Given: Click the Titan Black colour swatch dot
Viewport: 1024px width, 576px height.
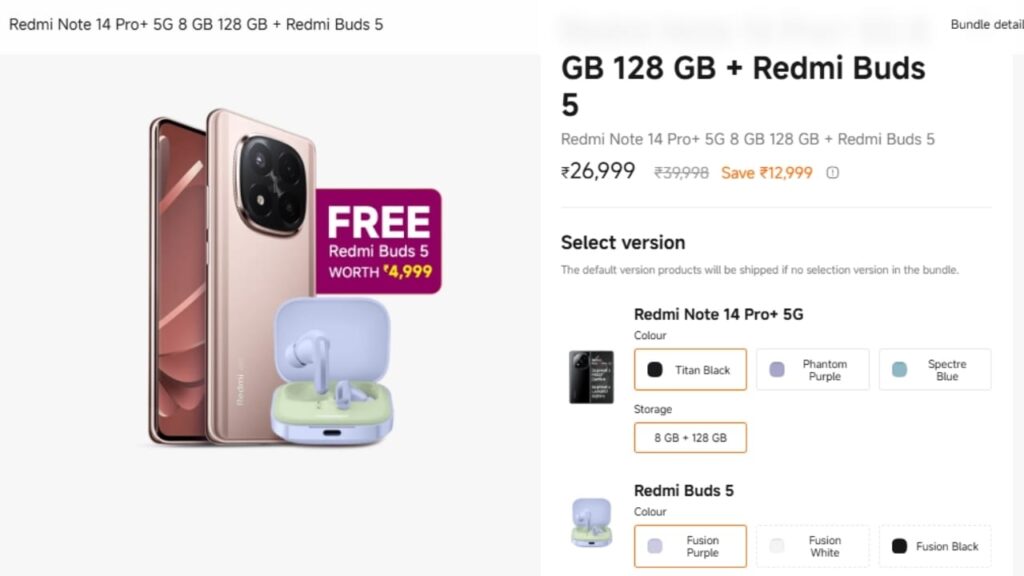Looking at the screenshot, I should click(655, 370).
